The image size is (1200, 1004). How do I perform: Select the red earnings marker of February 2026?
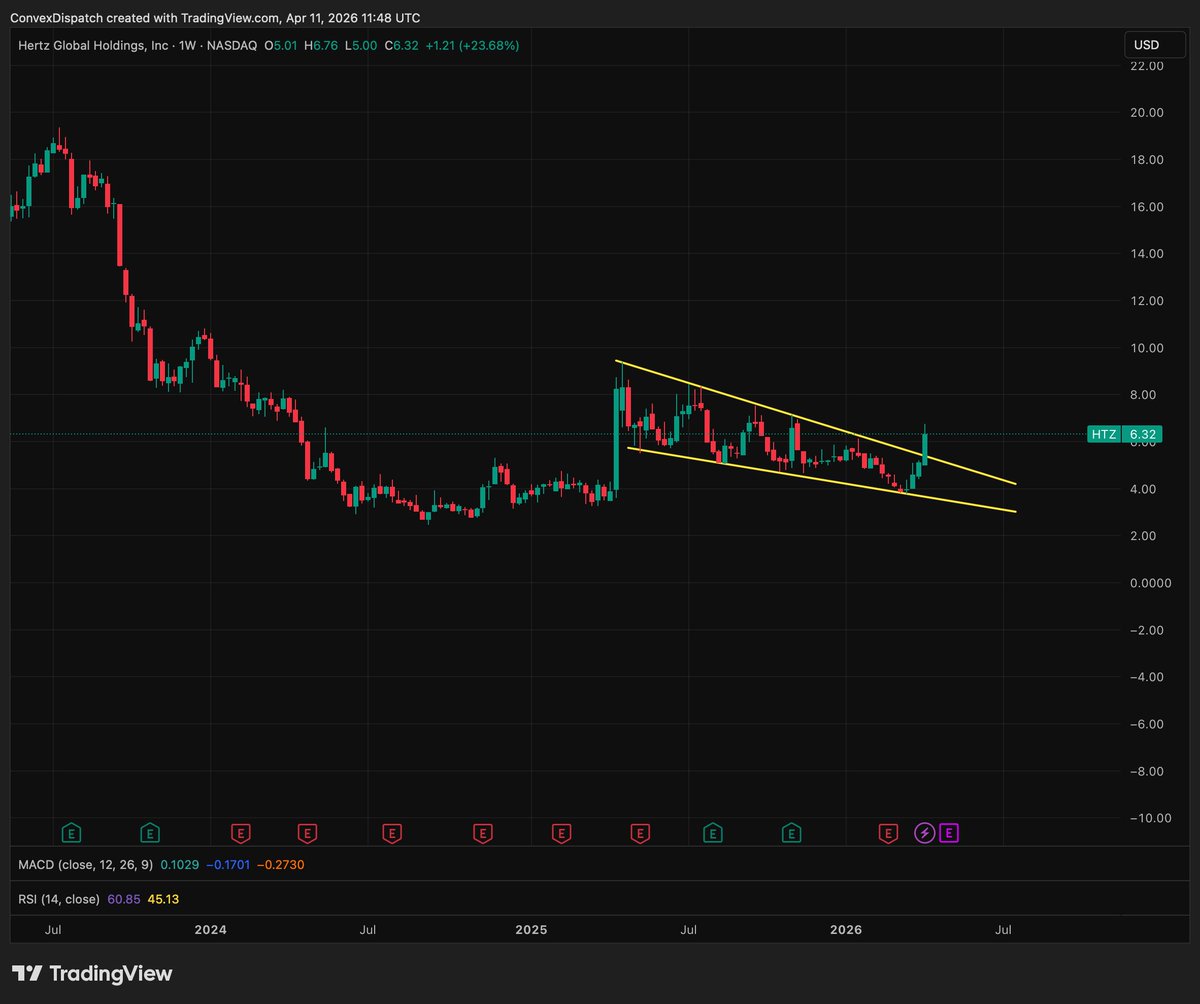coord(888,832)
